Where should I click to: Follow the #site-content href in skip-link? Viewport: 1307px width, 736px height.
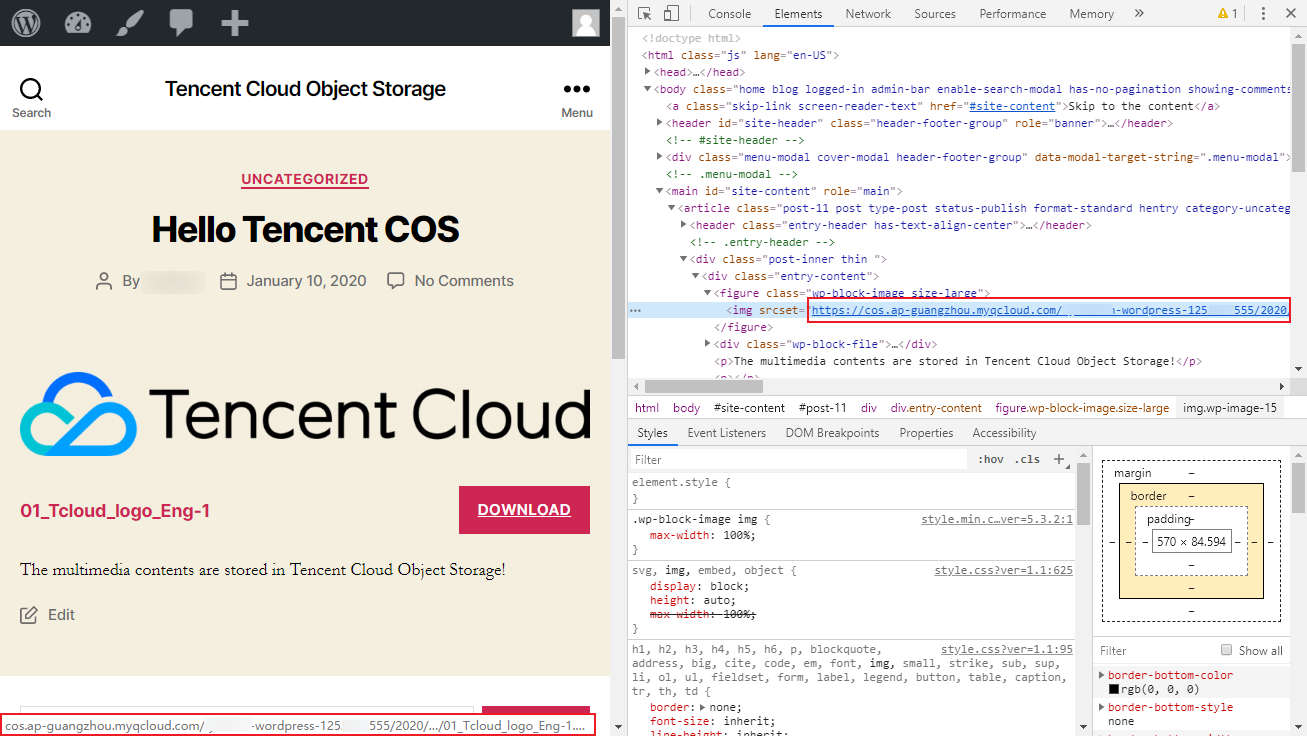(1011, 106)
